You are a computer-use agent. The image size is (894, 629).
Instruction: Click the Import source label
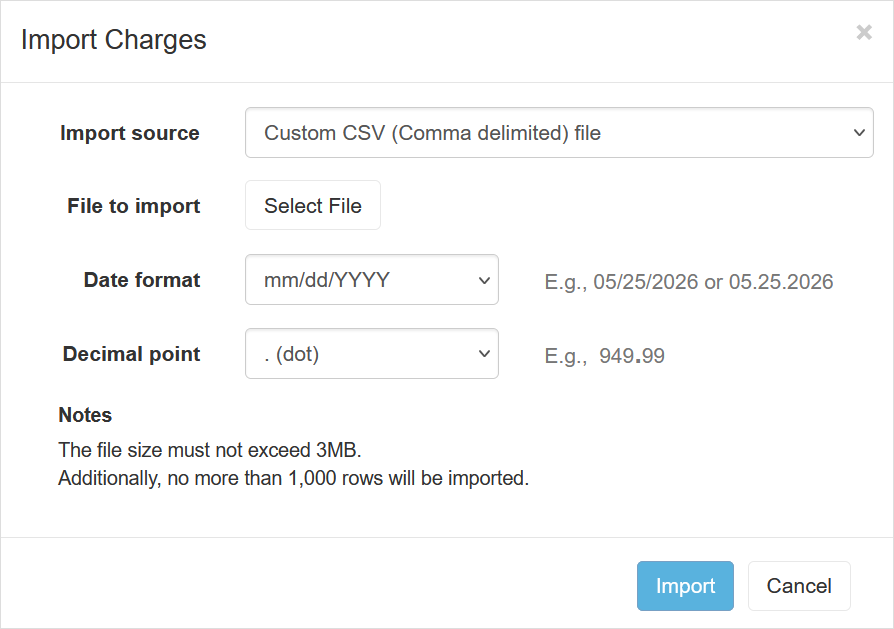[x=130, y=133]
